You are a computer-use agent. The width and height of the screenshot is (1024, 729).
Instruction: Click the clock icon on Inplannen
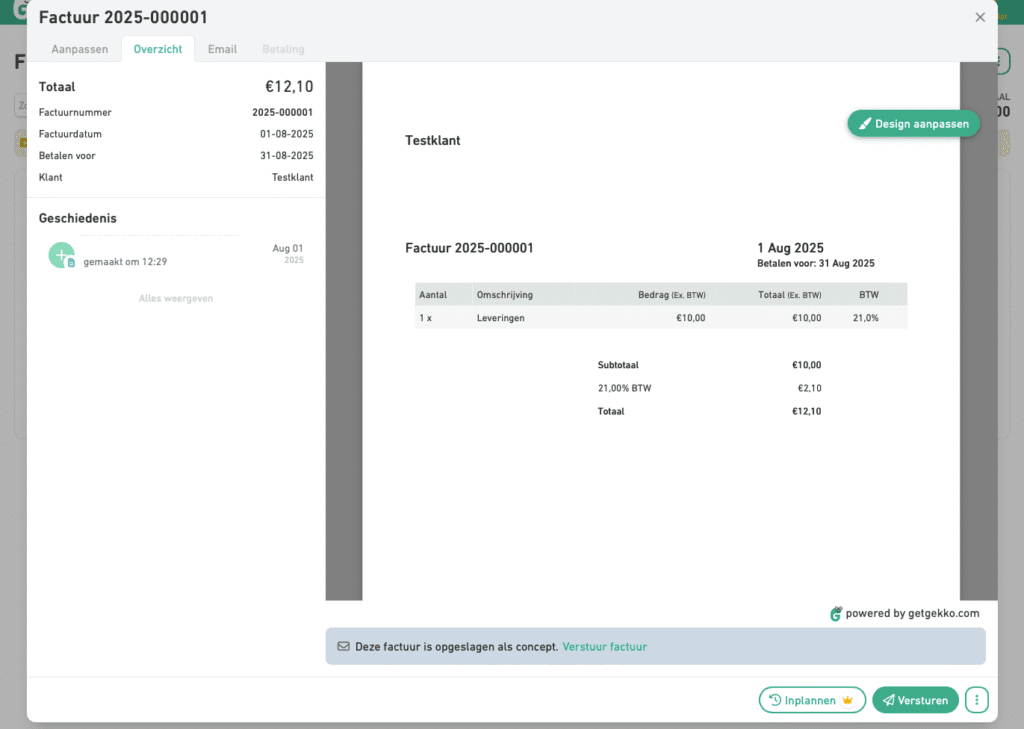pyautogui.click(x=775, y=701)
